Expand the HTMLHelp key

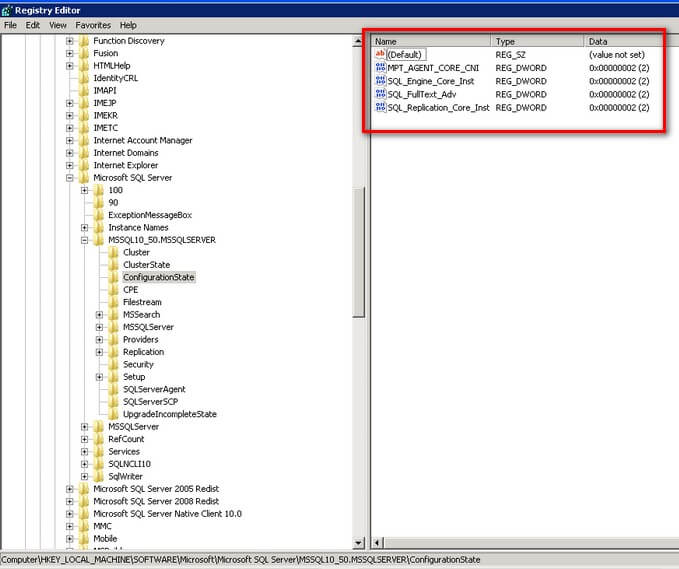coord(70,66)
